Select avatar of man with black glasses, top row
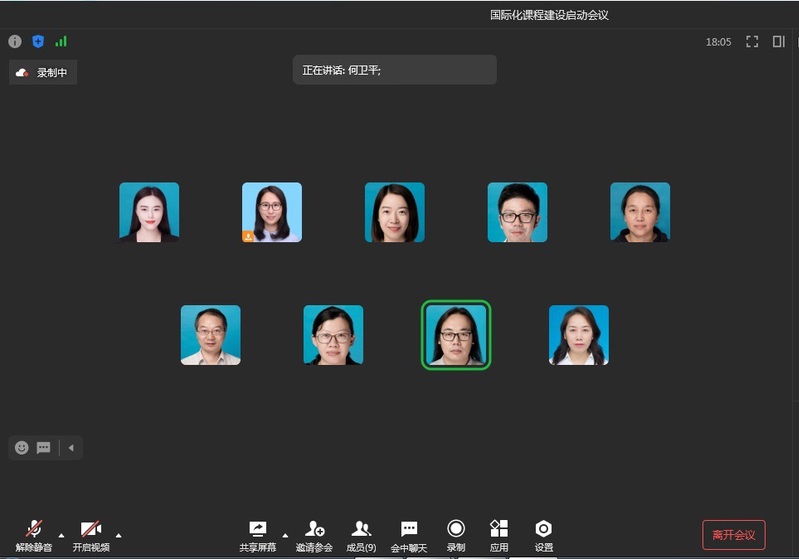Image resolution: width=799 pixels, height=559 pixels. [x=518, y=212]
